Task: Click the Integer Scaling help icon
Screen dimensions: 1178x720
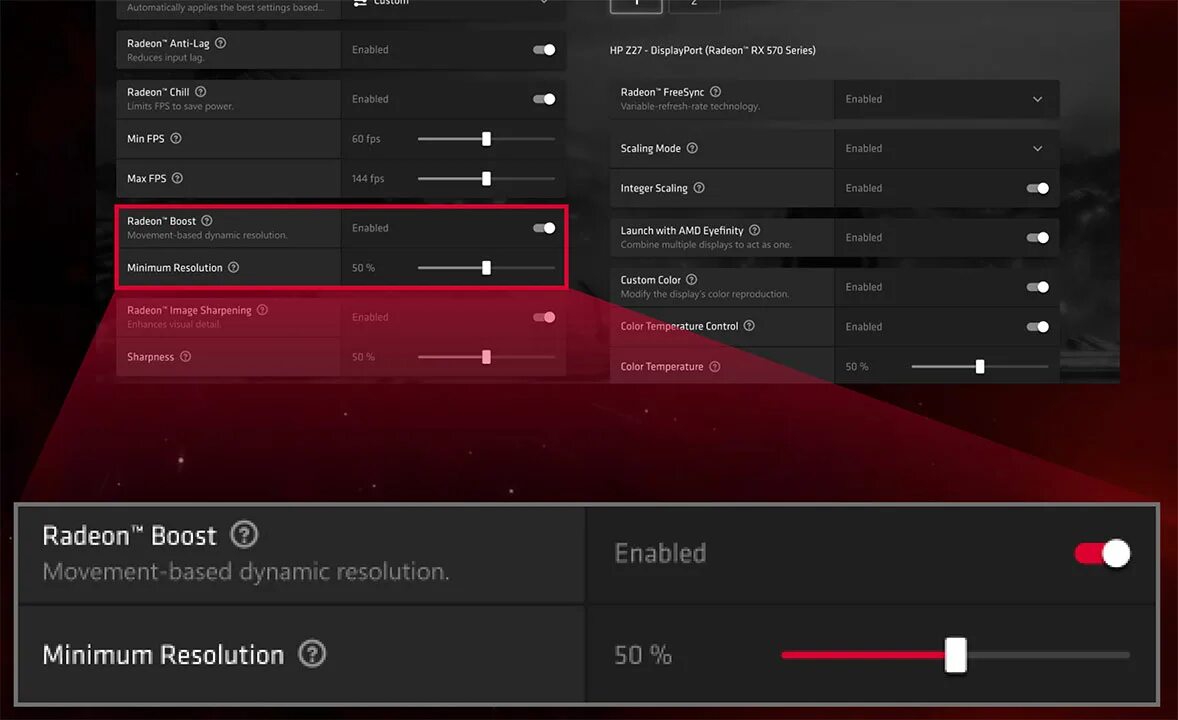Action: click(x=699, y=188)
